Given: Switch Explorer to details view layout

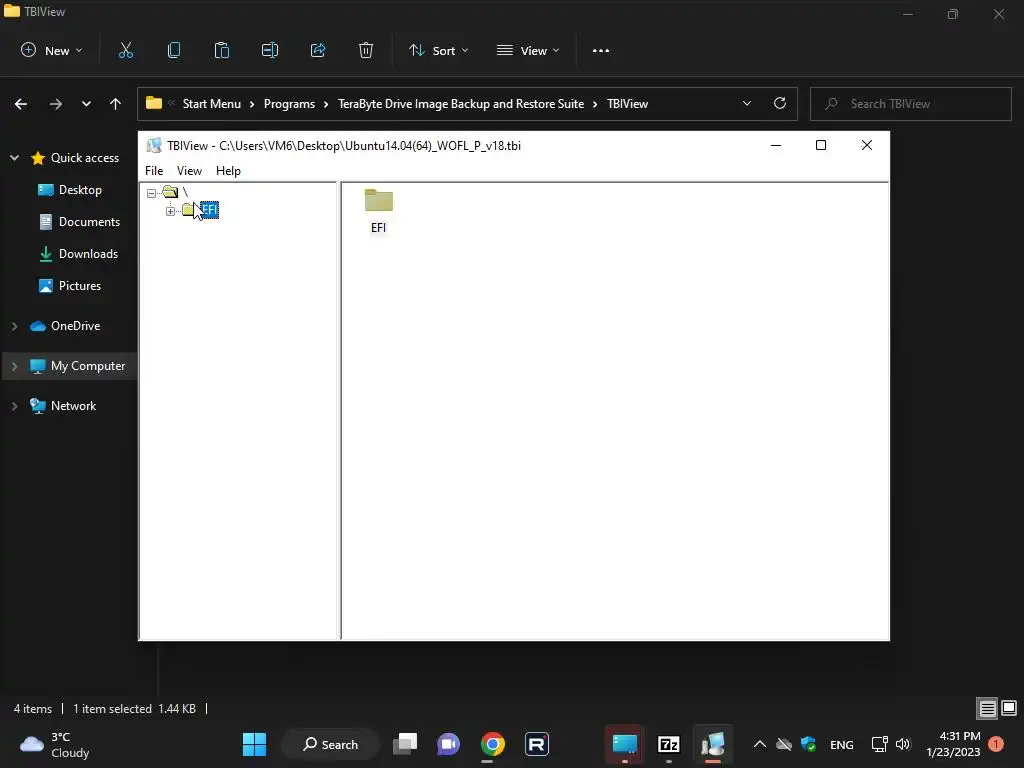Looking at the screenshot, I should (987, 709).
